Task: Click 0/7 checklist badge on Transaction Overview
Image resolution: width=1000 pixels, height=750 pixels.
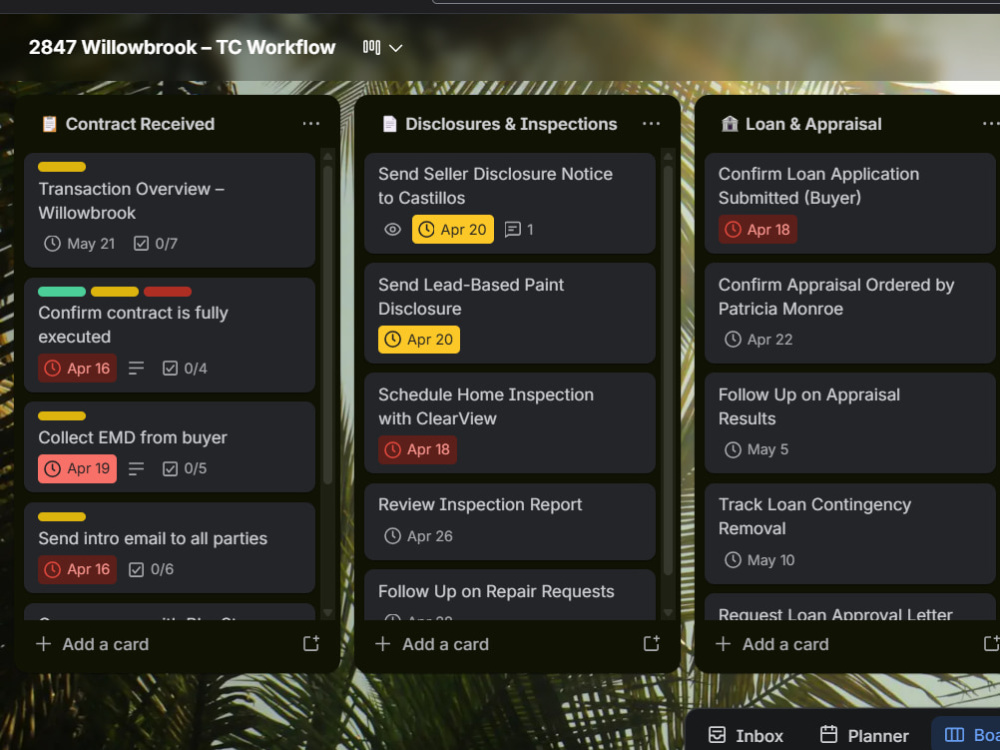Action: coord(156,244)
